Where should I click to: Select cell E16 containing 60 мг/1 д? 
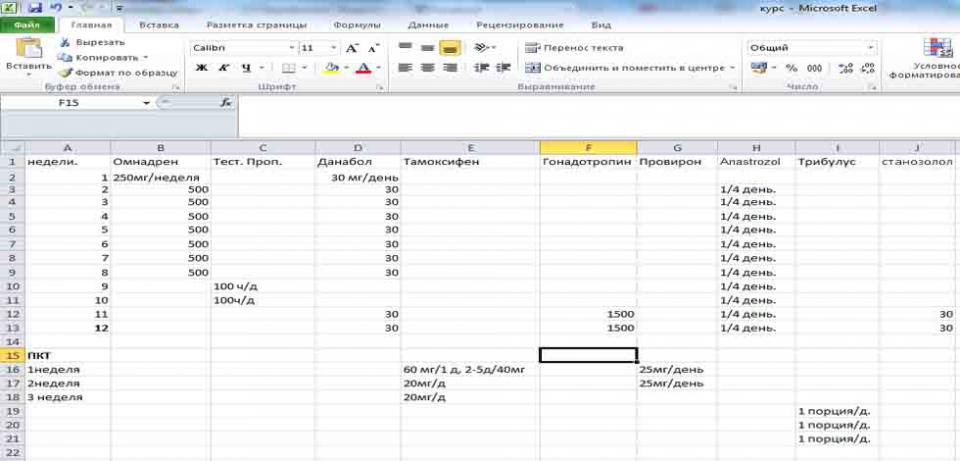[470, 369]
